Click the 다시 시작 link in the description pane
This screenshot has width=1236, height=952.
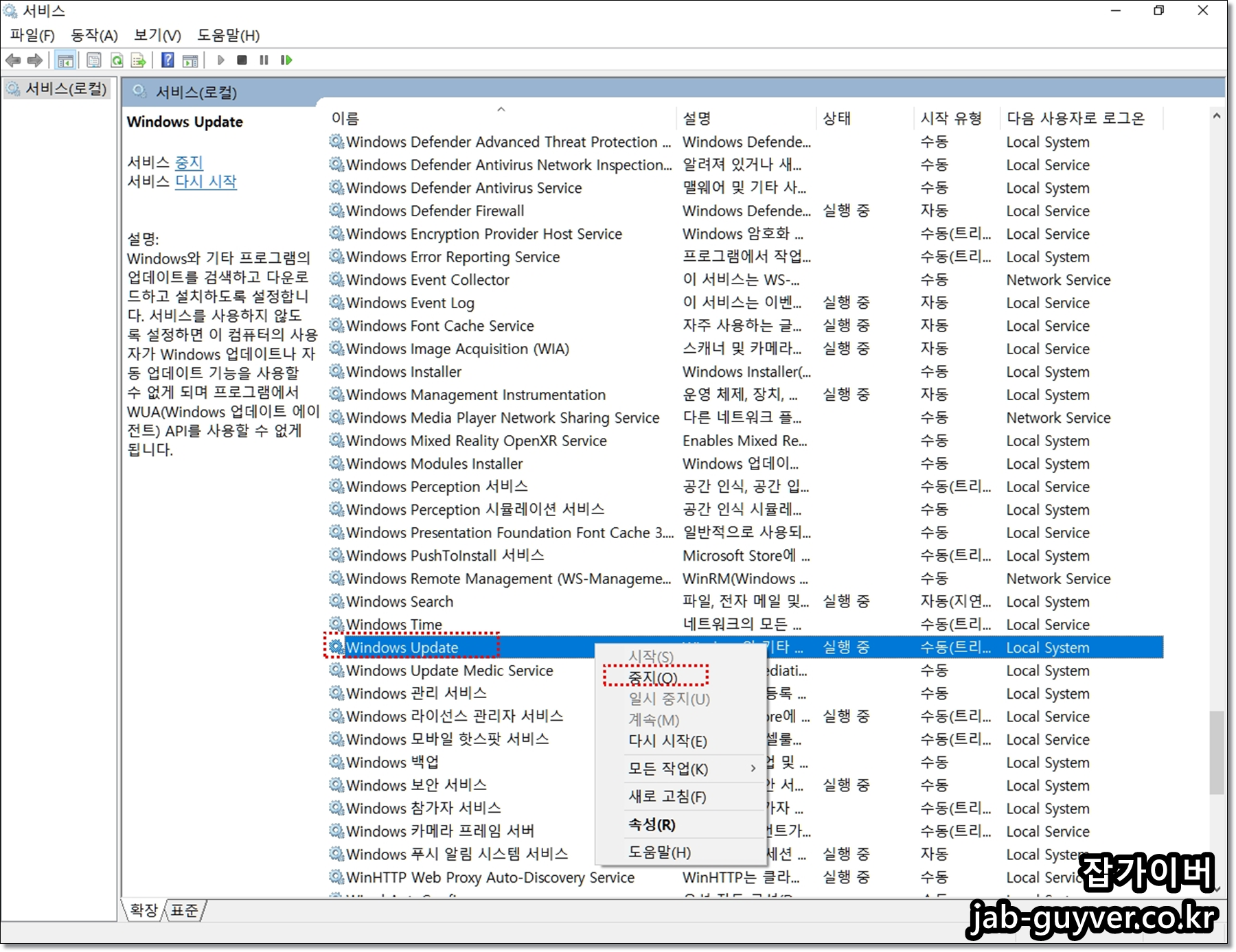click(205, 181)
